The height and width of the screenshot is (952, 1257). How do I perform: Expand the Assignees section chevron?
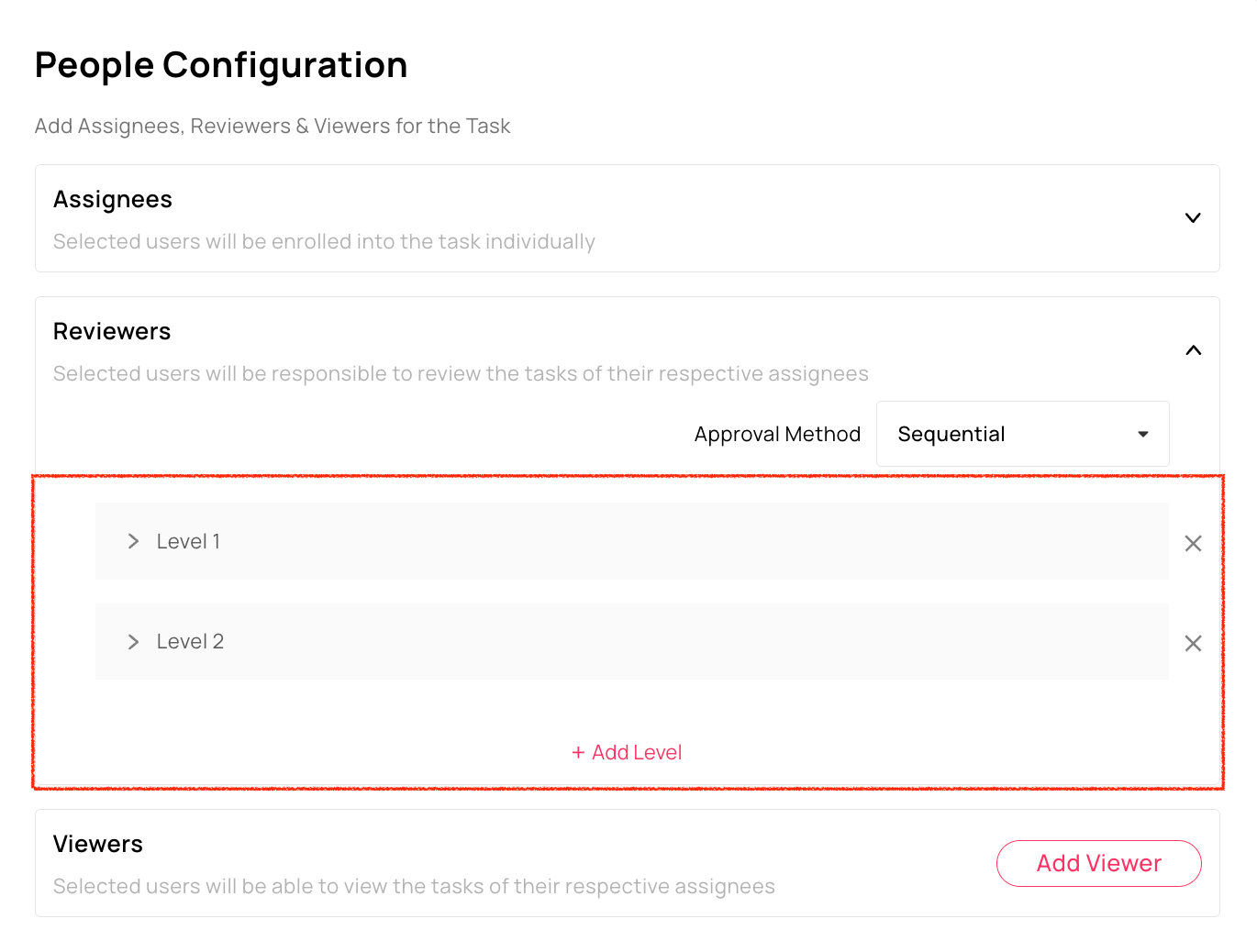tap(1193, 218)
